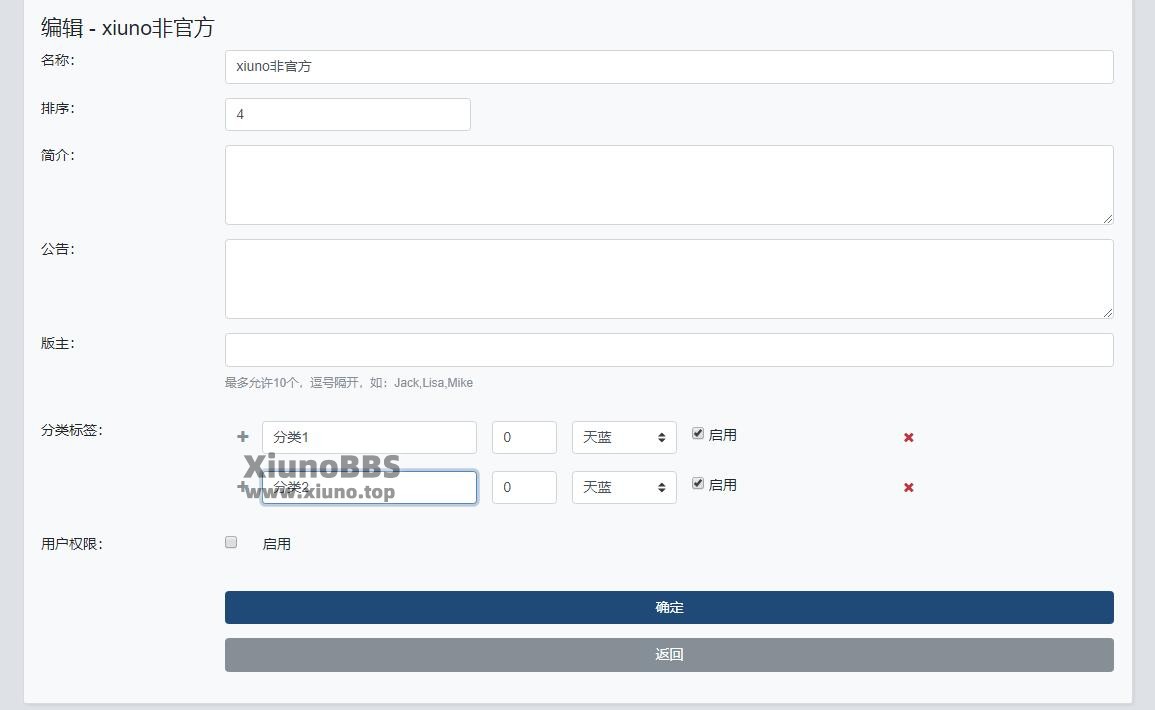Screen dimensions: 1155x710
Task: Click the plus icon beside 分类1
Action: click(x=242, y=437)
